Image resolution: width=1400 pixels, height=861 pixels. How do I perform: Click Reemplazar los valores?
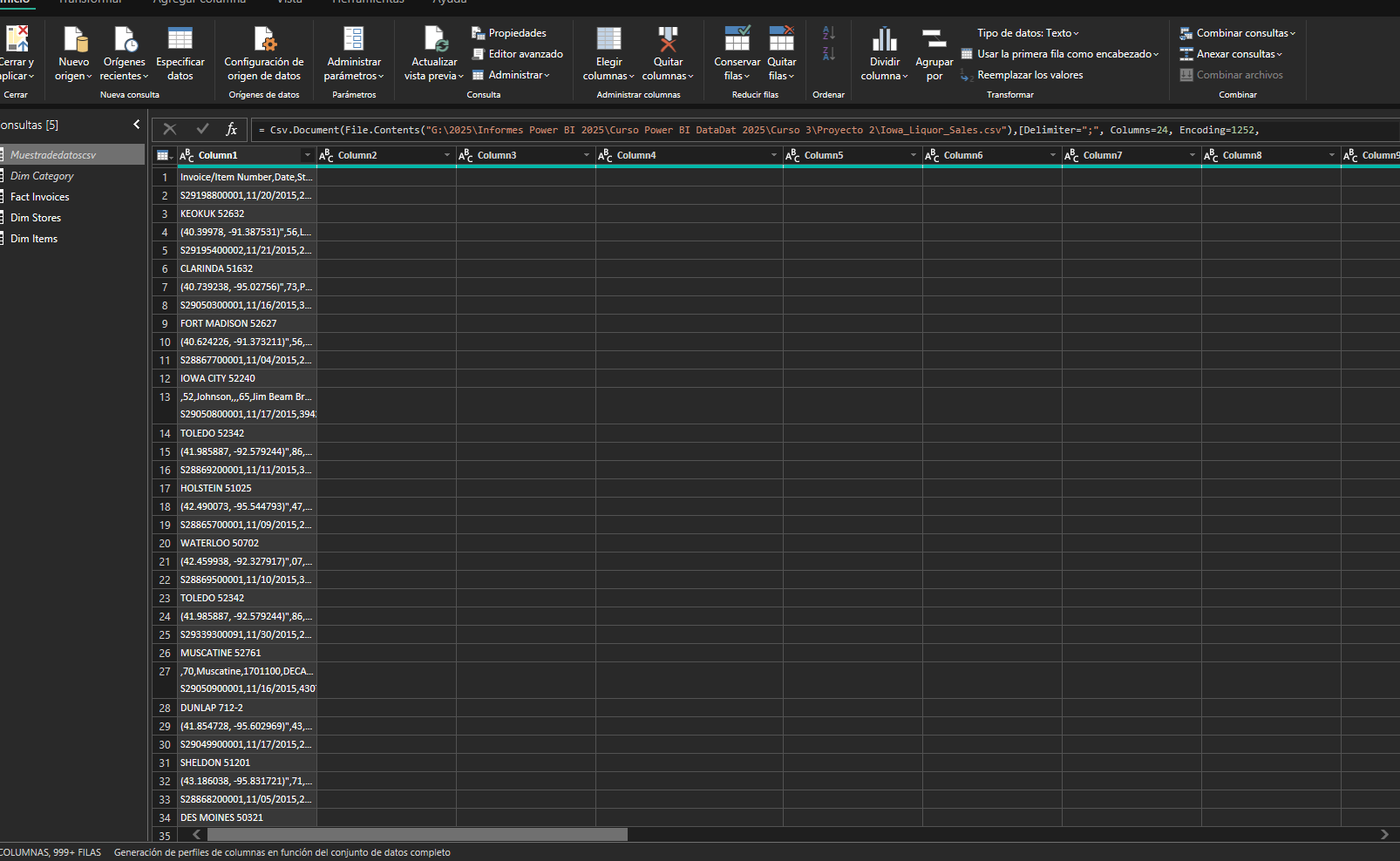point(1030,75)
